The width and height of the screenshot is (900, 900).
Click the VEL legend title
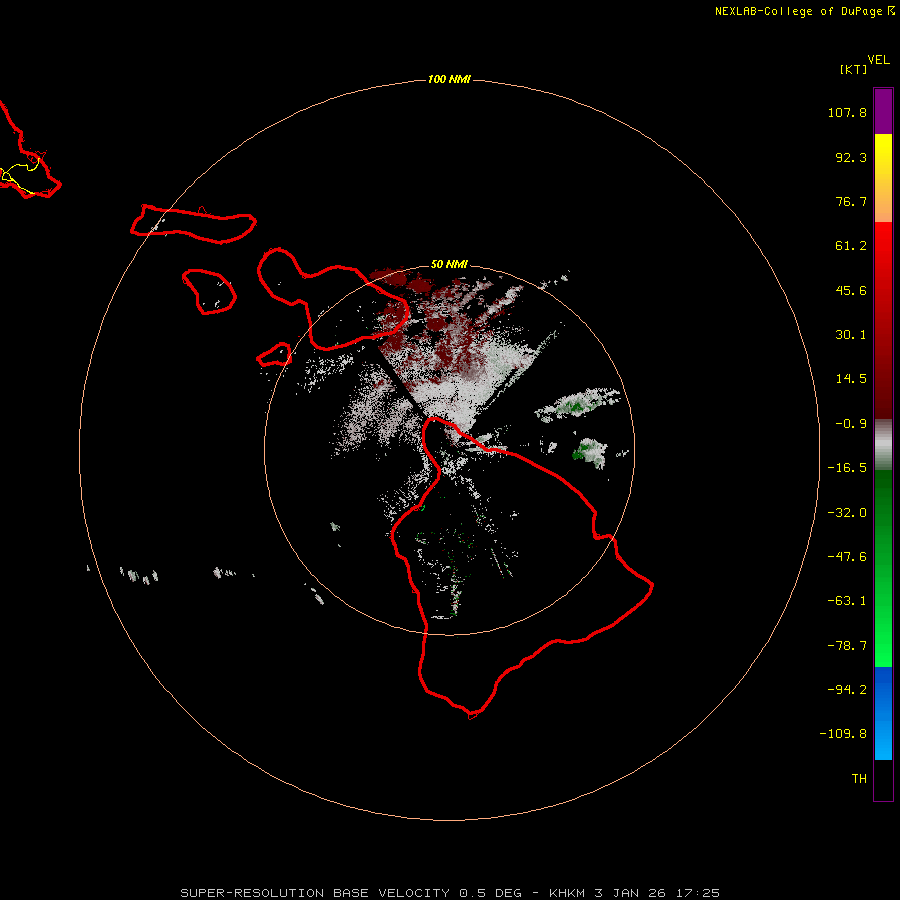click(878, 60)
